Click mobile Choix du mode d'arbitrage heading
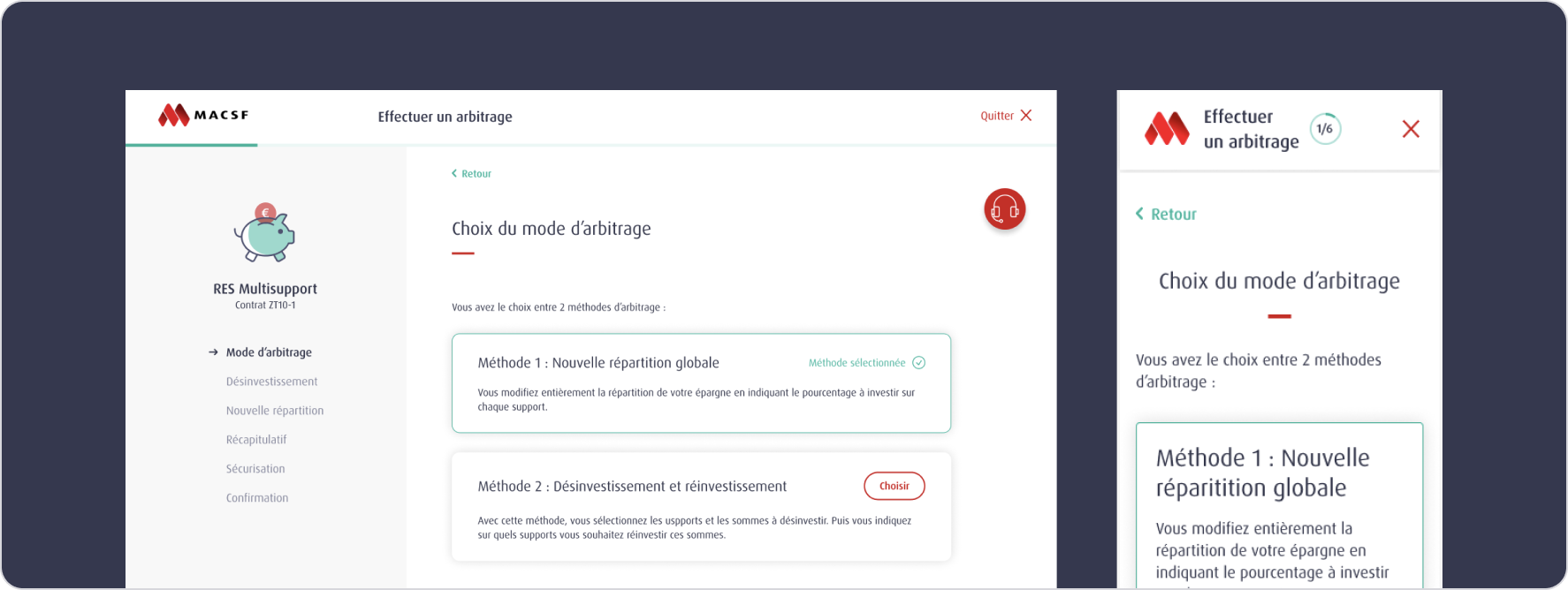 pos(1279,281)
